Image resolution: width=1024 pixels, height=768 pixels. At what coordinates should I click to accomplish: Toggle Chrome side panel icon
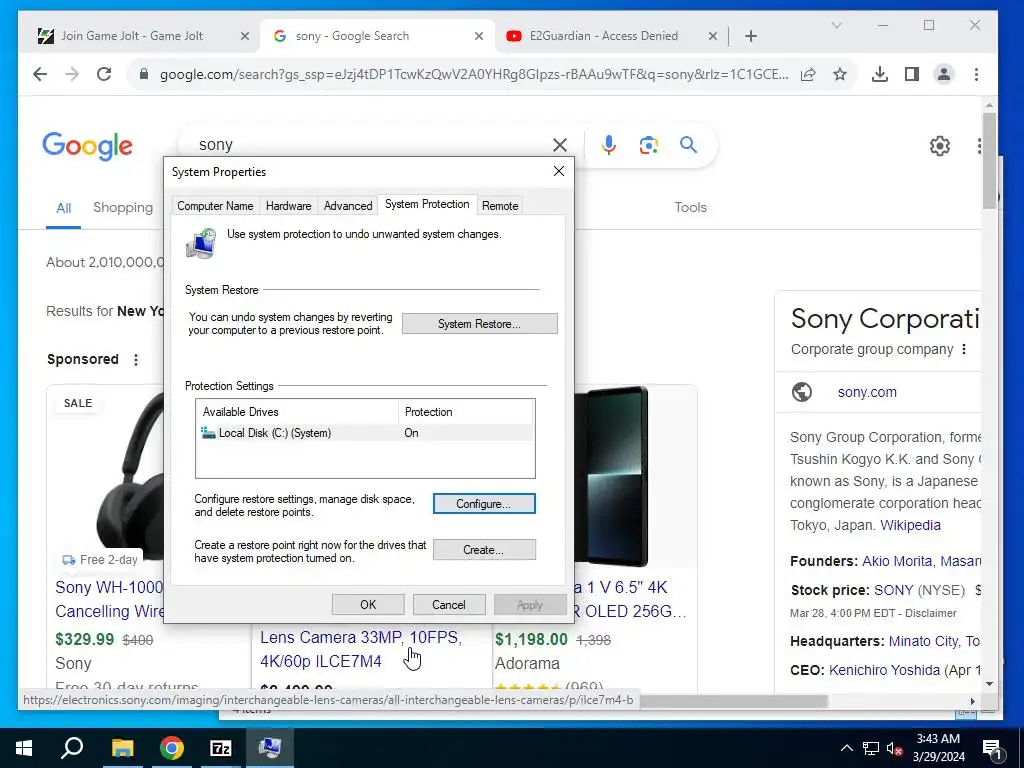coord(912,74)
